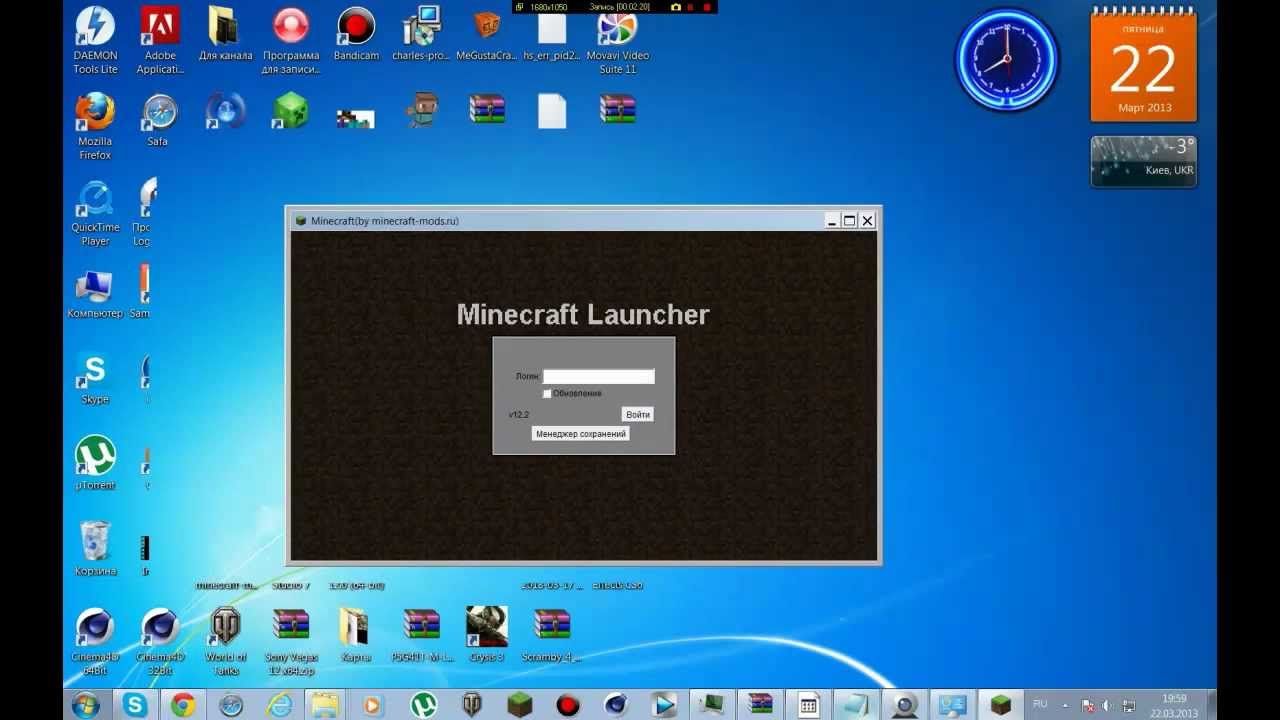This screenshot has height=720, width=1280.
Task: Launch µTorrent desktop shortcut
Action: (95, 464)
